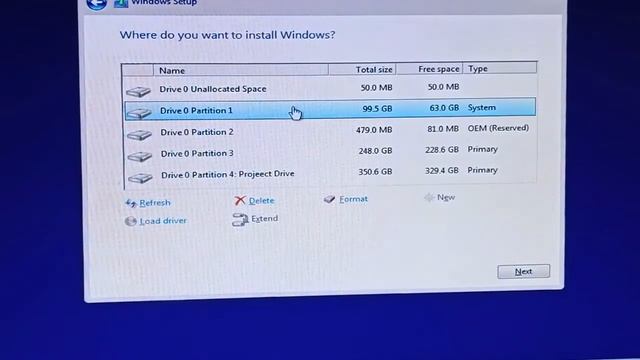
Task: Click the red X Delete icon
Action: [240, 200]
